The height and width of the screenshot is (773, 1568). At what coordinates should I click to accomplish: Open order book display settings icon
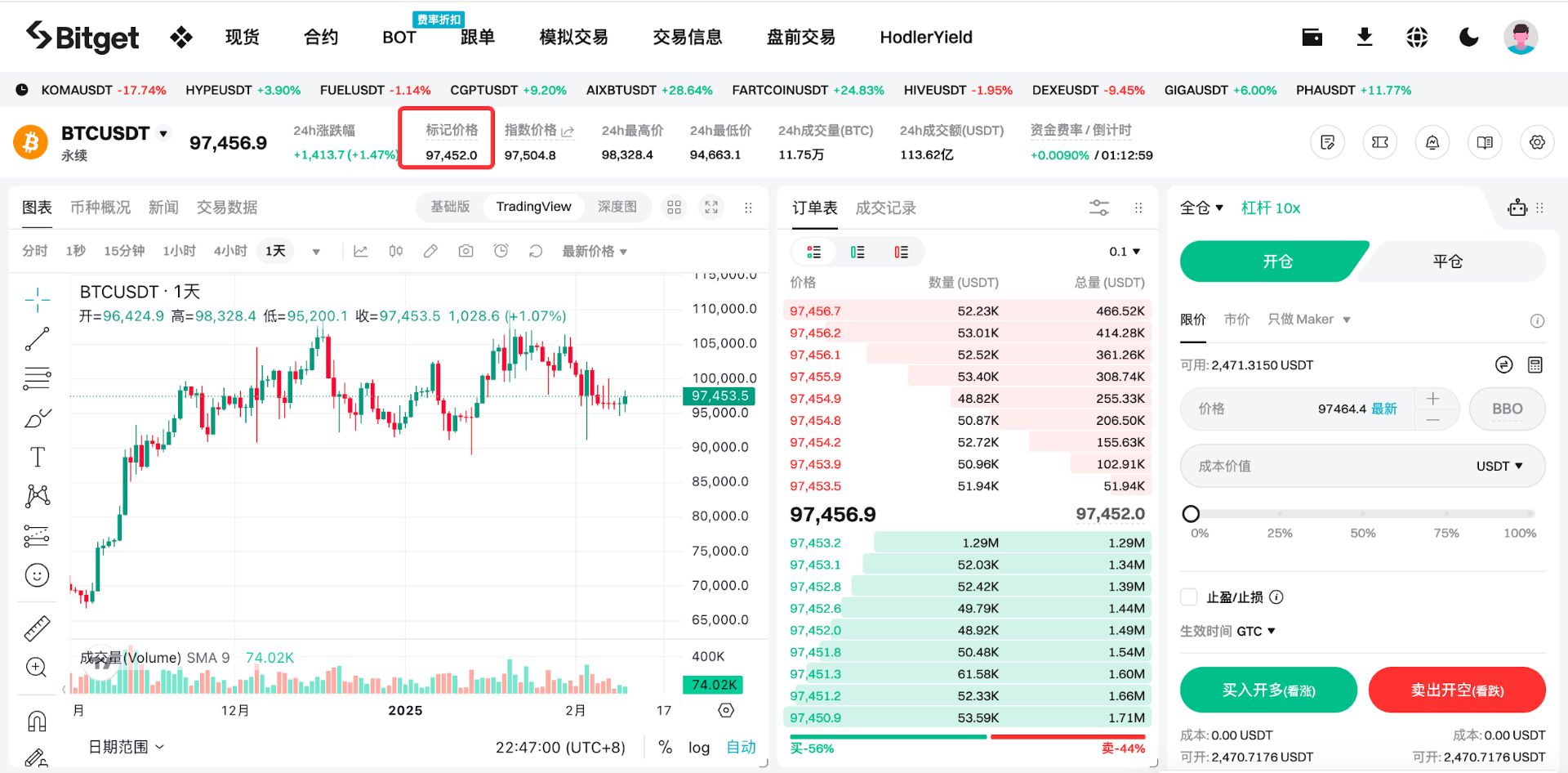coord(1099,208)
